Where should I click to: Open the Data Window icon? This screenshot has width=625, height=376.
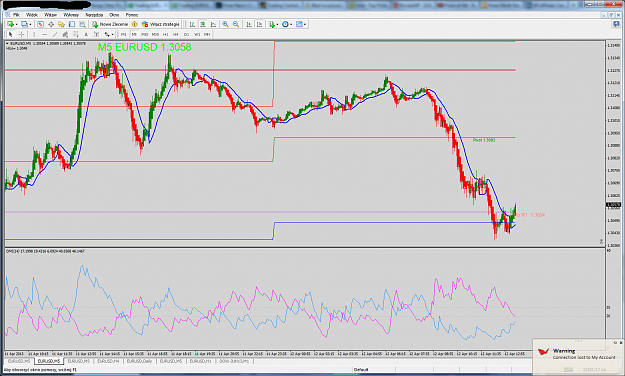[x=51, y=24]
